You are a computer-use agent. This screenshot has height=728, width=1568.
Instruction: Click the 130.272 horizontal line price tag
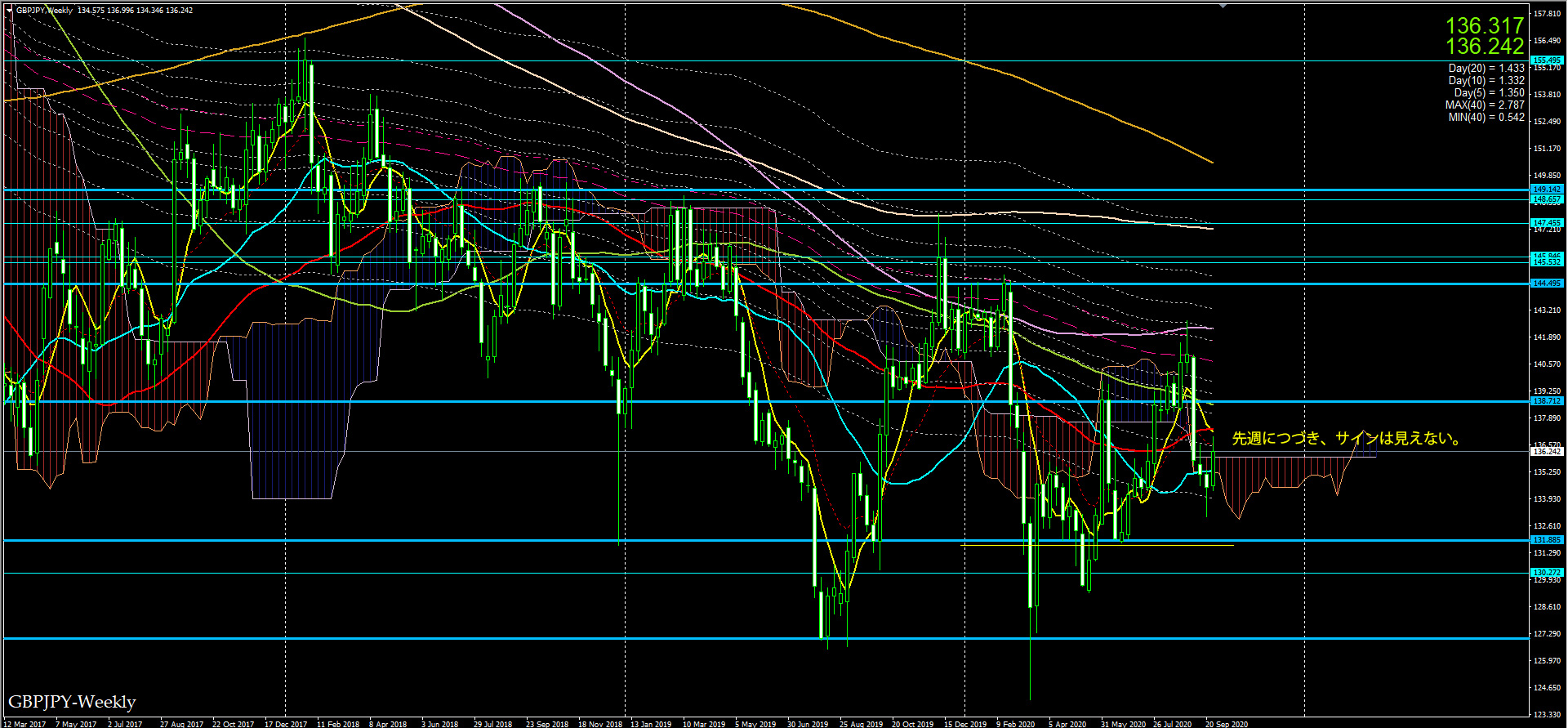pos(1548,573)
